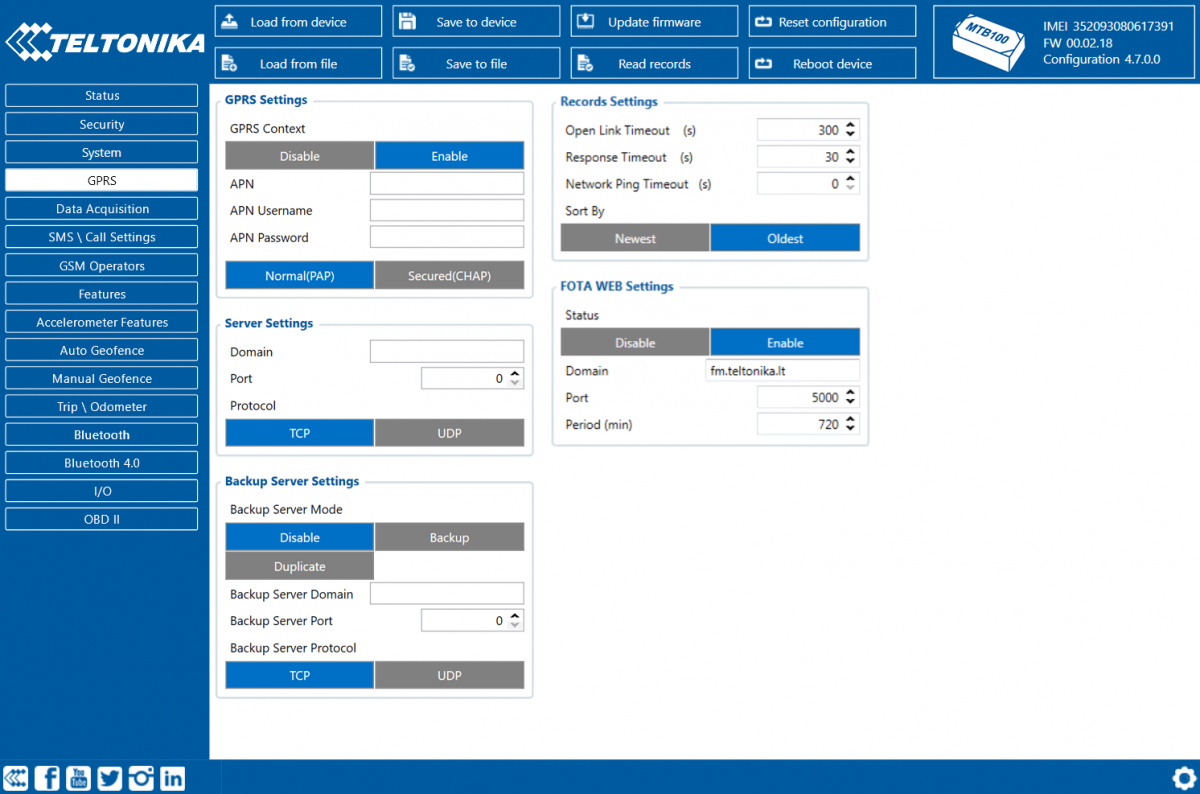Disable the FOTA WEB status
1200x794 pixels.
click(634, 341)
